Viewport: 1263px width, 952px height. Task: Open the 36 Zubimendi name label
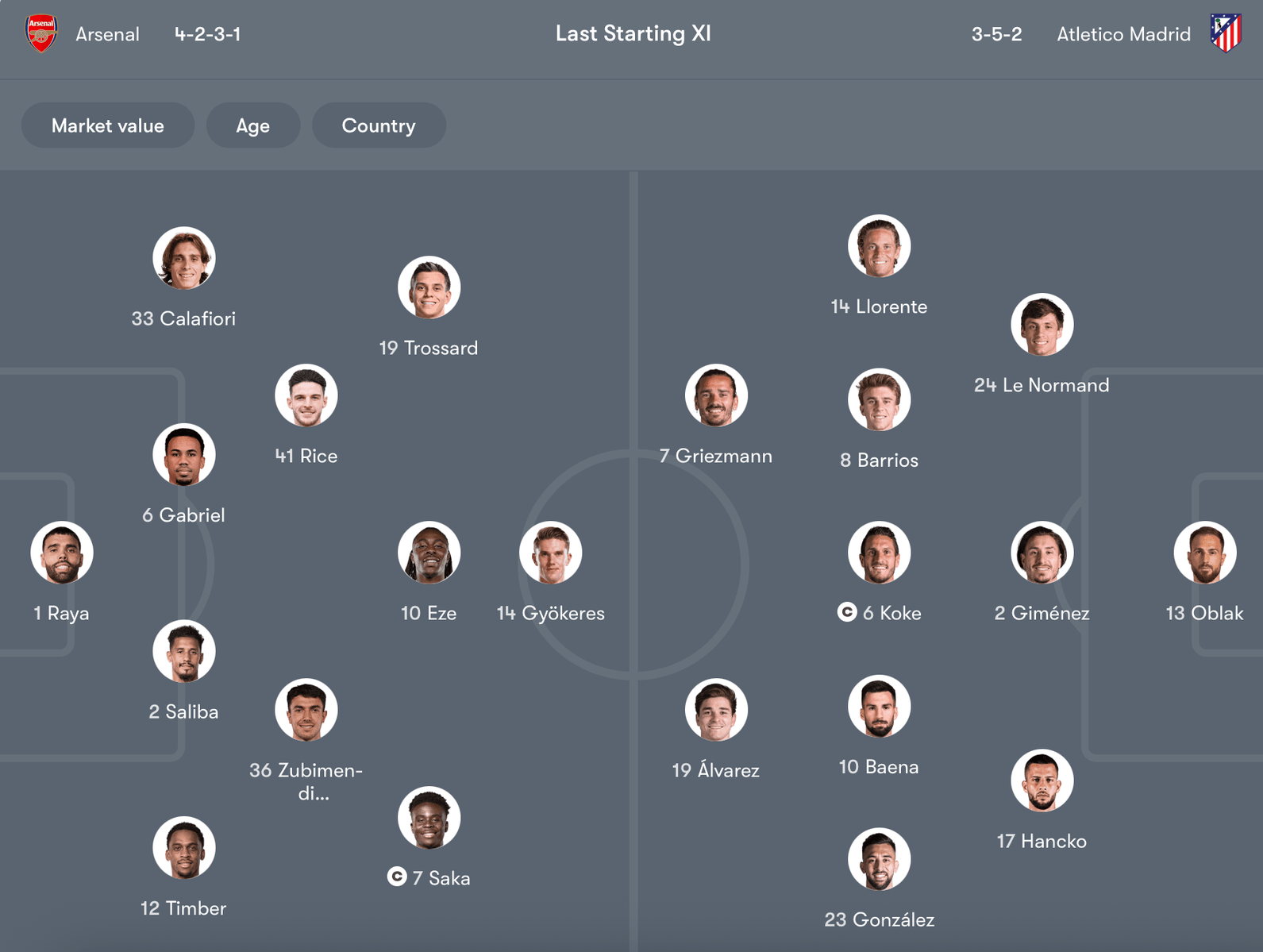pos(306,780)
